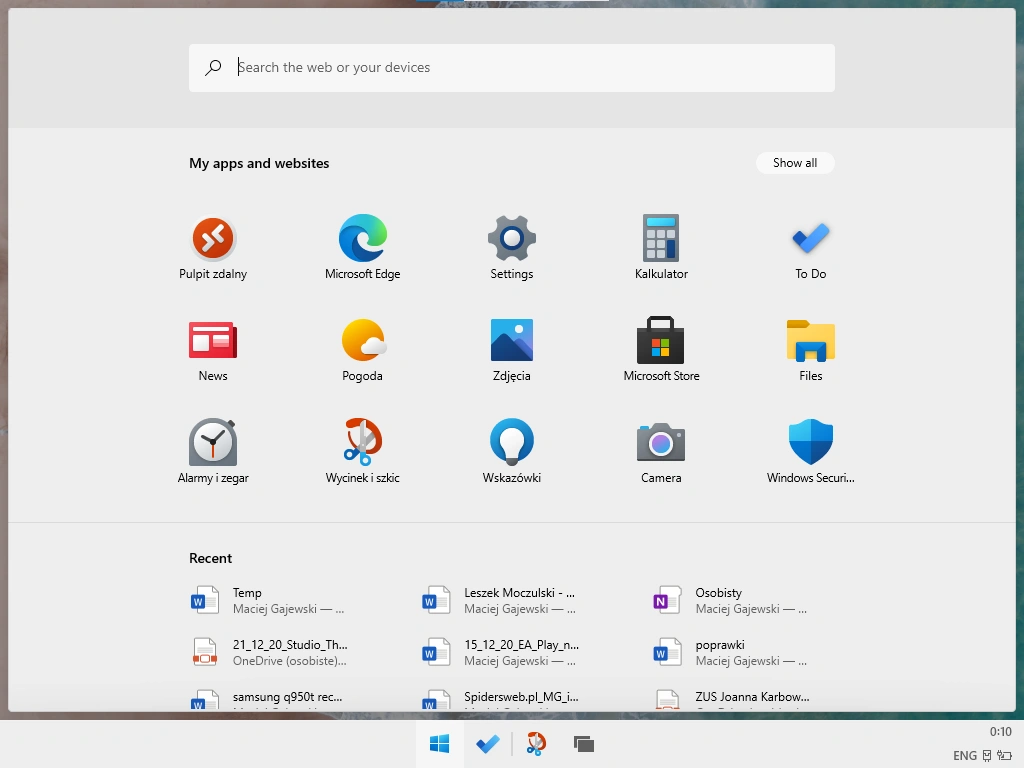This screenshot has height=768, width=1024.
Task: Open the Zdjęcia photos app
Action: tap(511, 351)
